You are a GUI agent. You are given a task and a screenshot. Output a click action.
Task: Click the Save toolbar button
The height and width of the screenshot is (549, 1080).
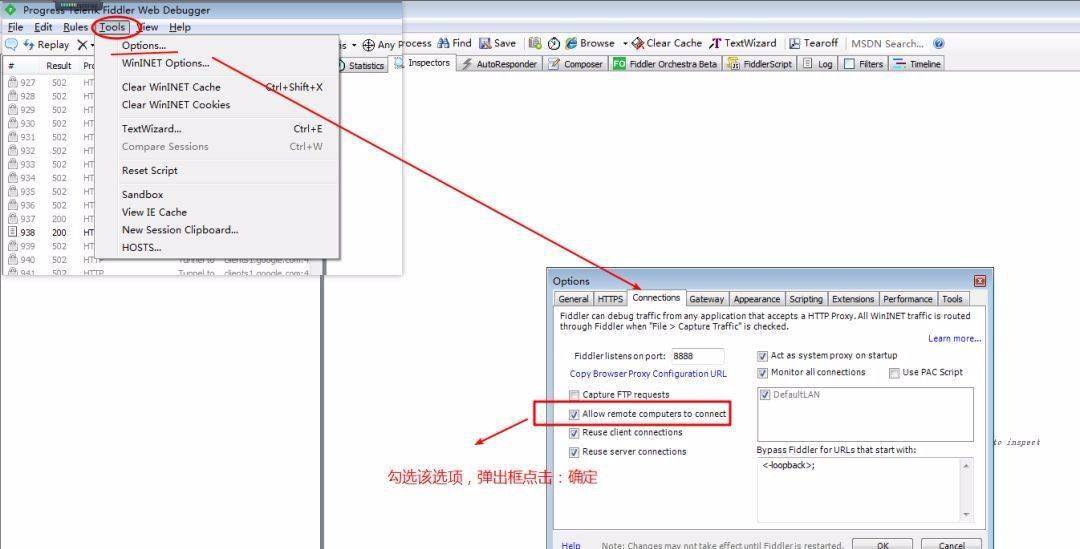click(497, 43)
